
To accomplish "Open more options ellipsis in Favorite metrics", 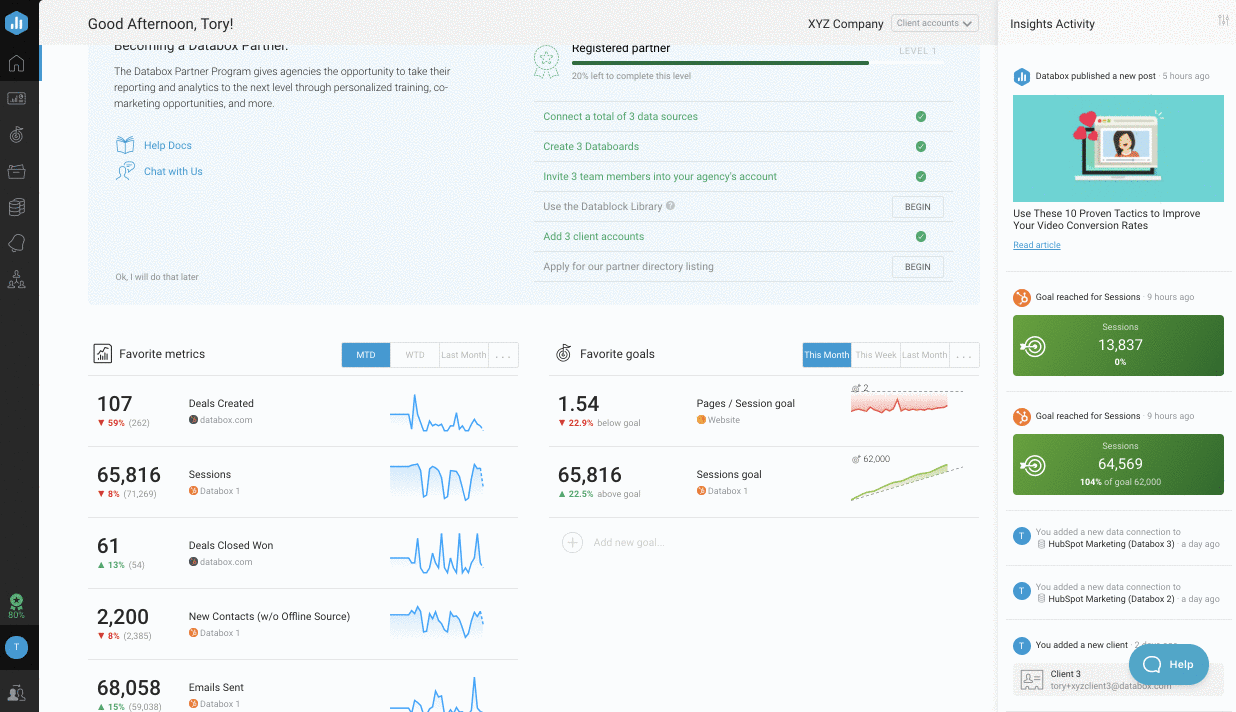I will point(503,355).
